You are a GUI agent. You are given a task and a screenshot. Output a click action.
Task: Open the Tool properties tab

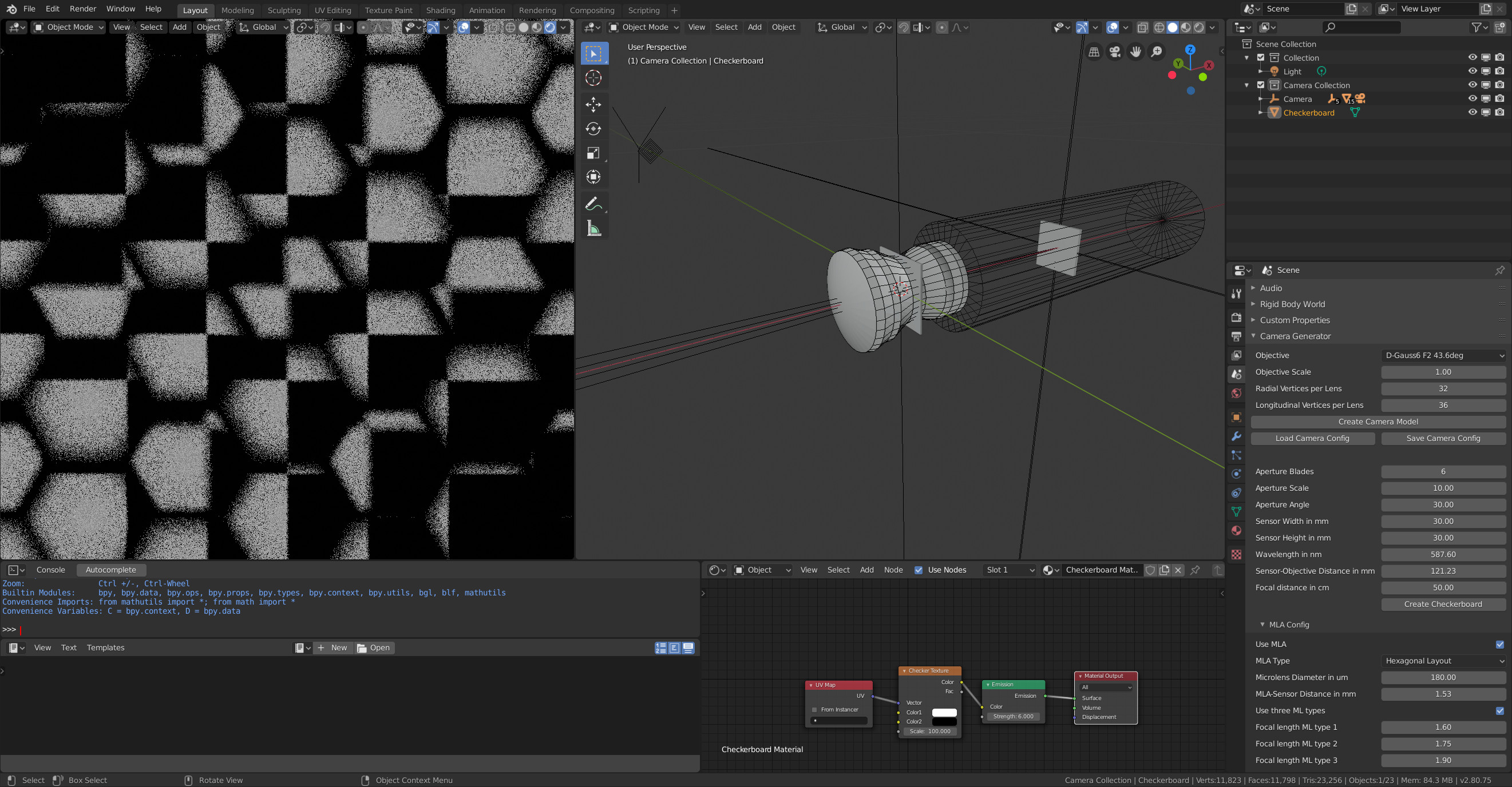1236,293
